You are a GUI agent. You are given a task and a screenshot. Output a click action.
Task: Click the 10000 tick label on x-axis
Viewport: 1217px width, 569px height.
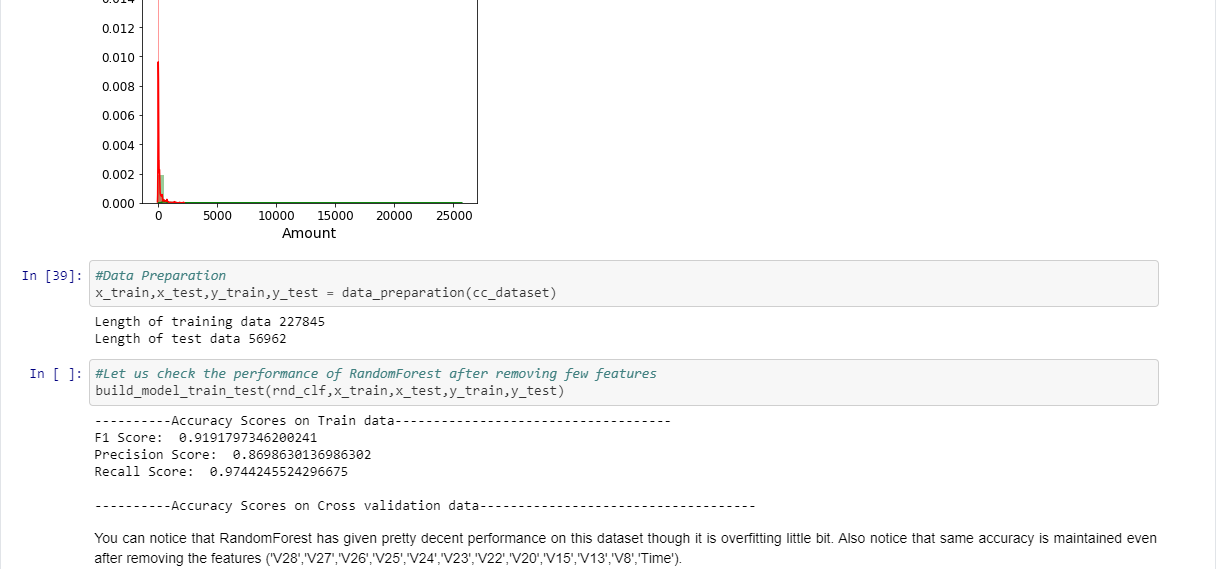(276, 216)
